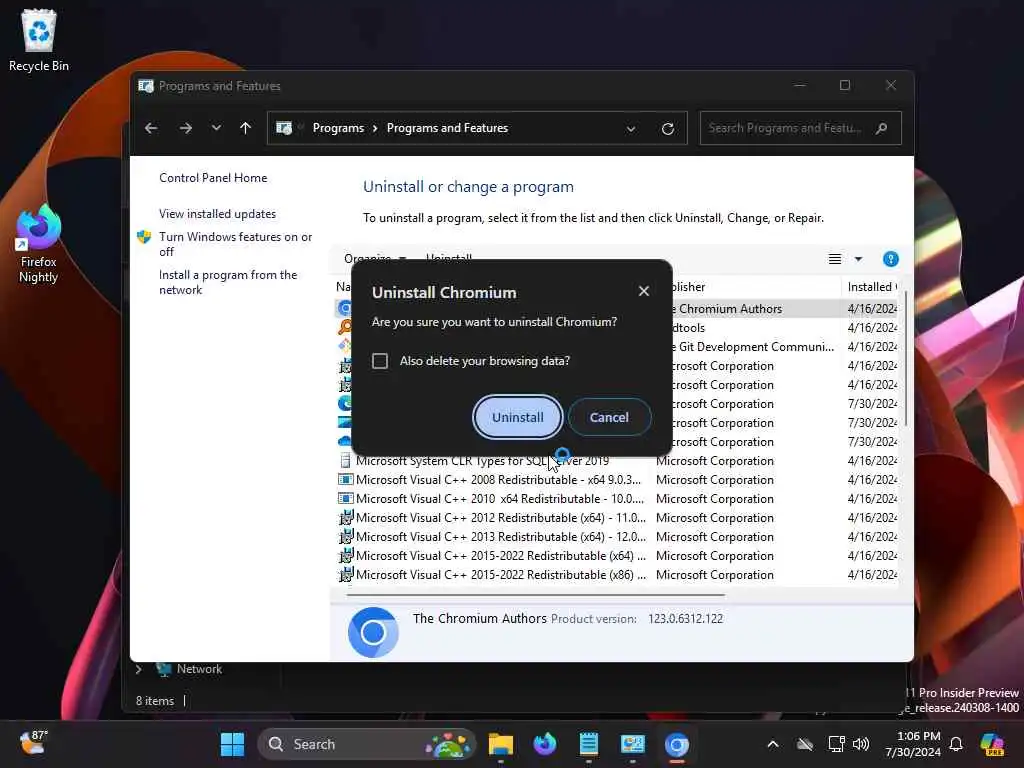Go back in Programs and Features

click(151, 128)
